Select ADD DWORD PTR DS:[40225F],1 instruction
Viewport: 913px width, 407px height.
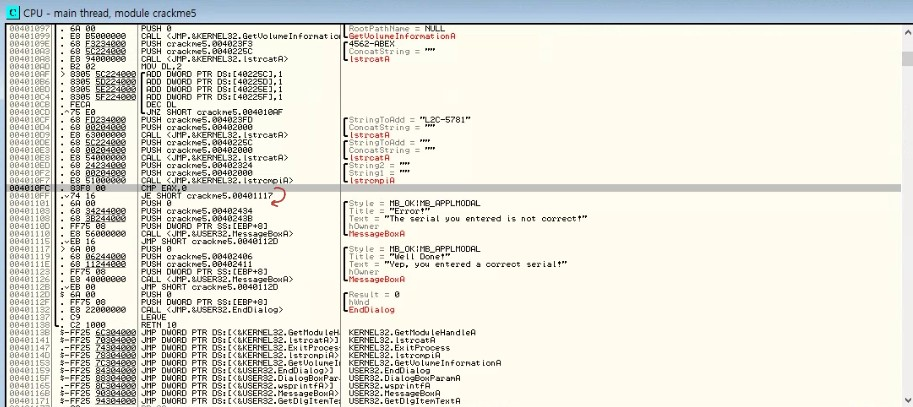click(x=214, y=97)
